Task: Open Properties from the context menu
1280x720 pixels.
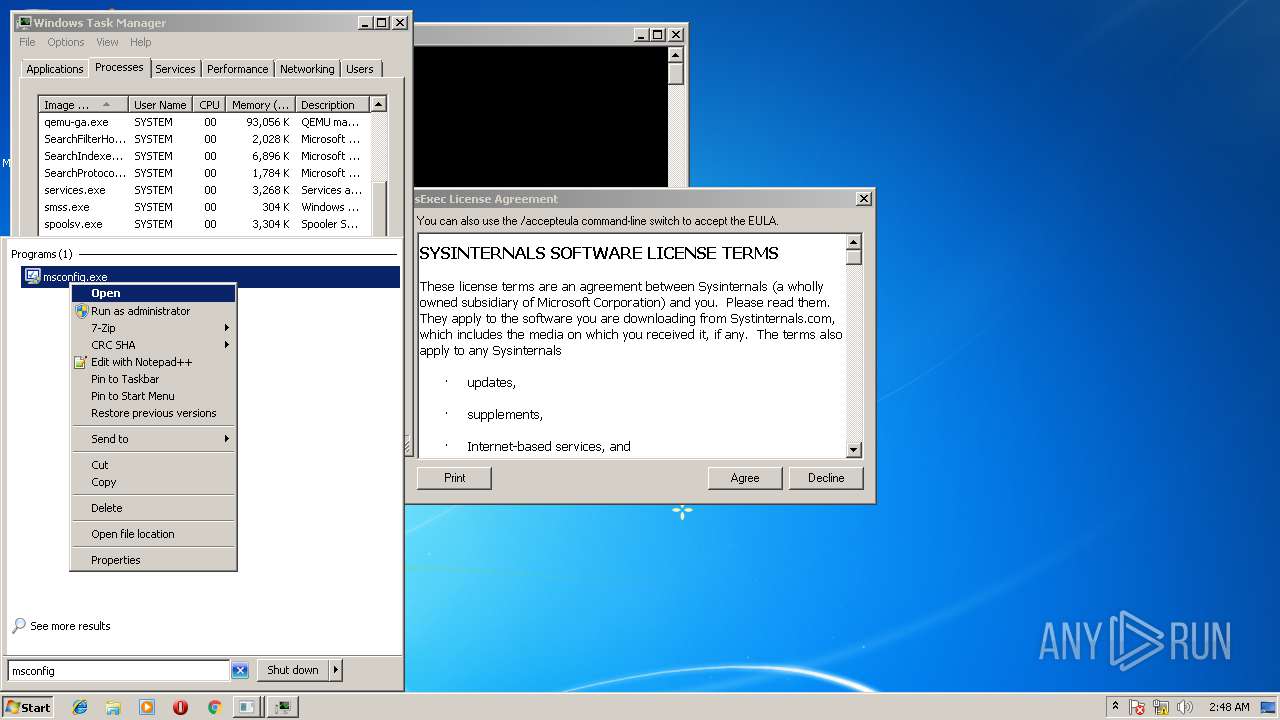Action: [153, 560]
